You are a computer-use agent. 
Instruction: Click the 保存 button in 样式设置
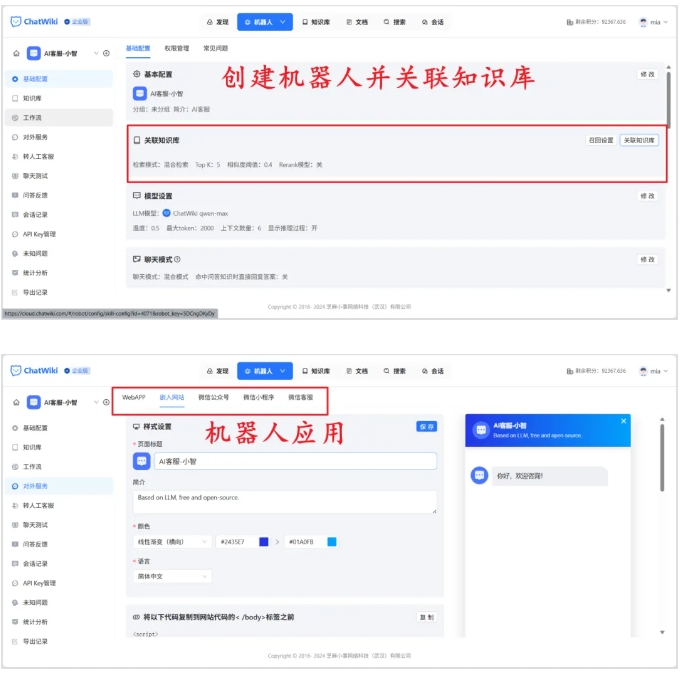pyautogui.click(x=426, y=427)
